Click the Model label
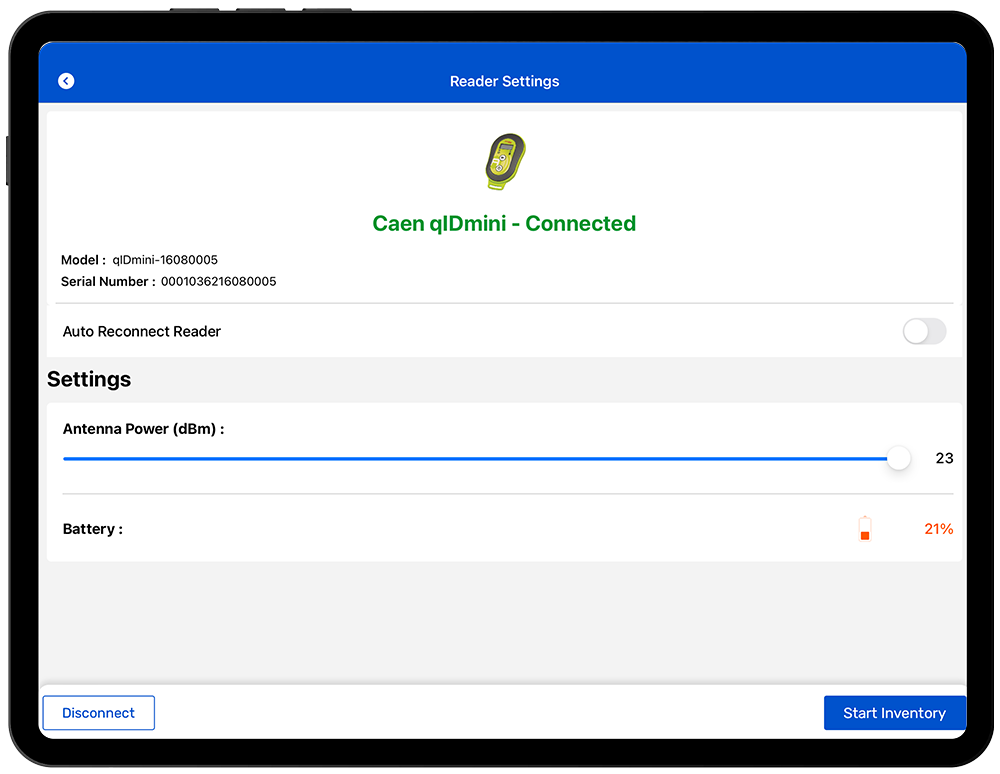The image size is (1000, 774). point(83,260)
